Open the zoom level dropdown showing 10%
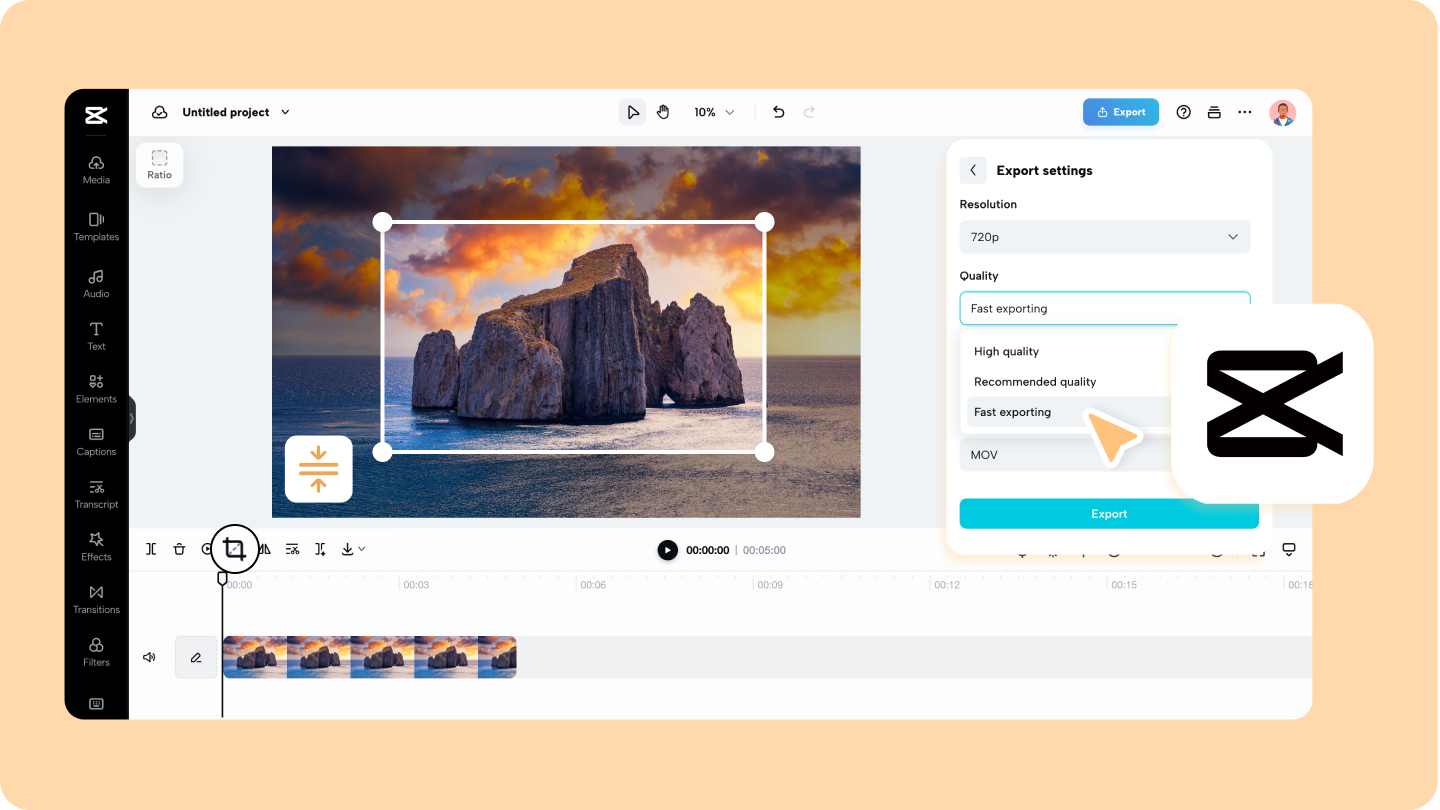The height and width of the screenshot is (810, 1440). click(x=713, y=112)
